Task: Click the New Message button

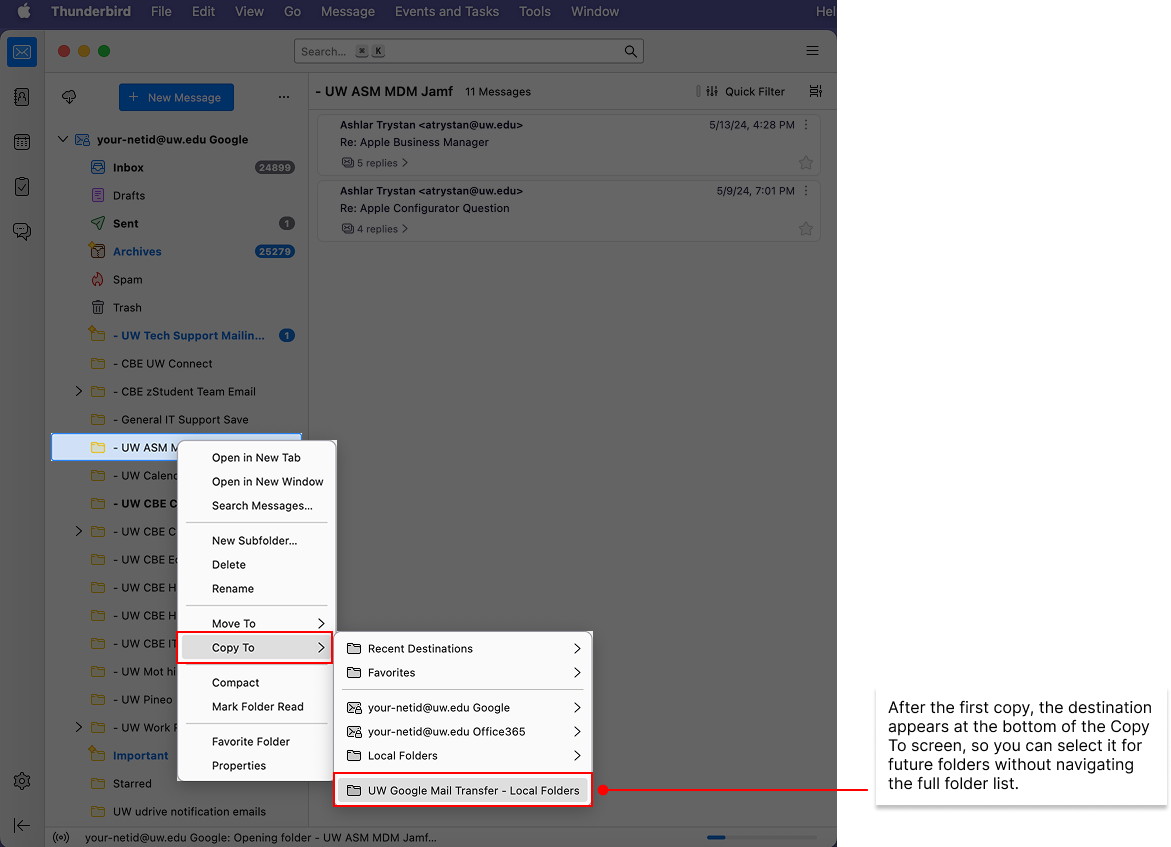Action: pos(176,97)
